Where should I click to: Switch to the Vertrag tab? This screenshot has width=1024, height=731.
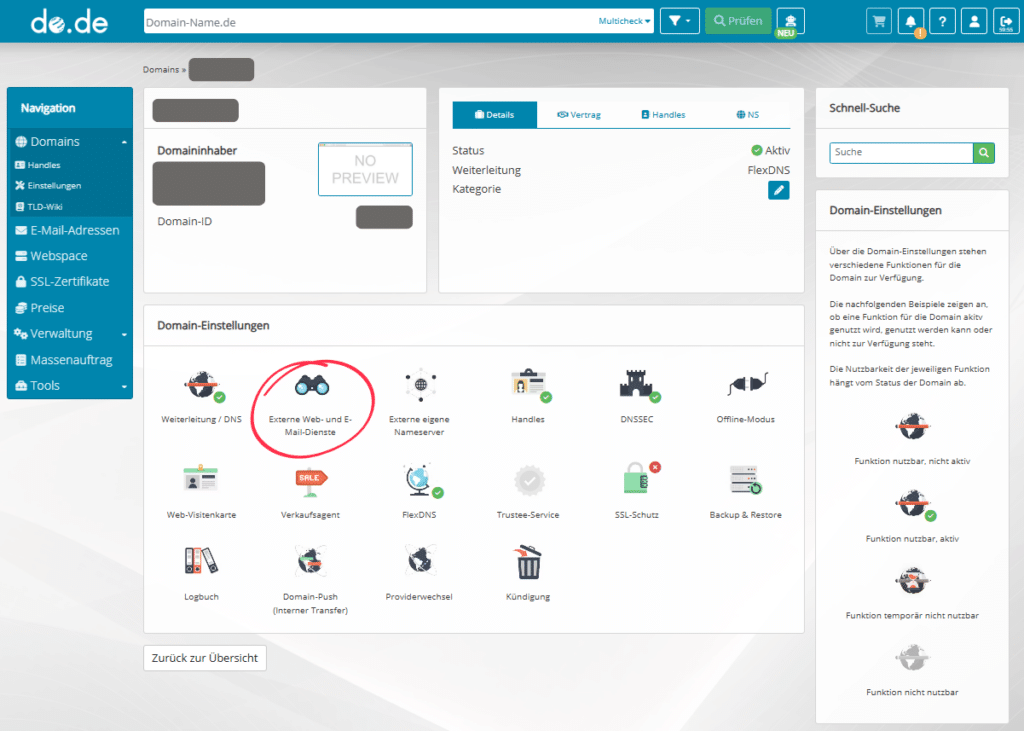coord(579,115)
